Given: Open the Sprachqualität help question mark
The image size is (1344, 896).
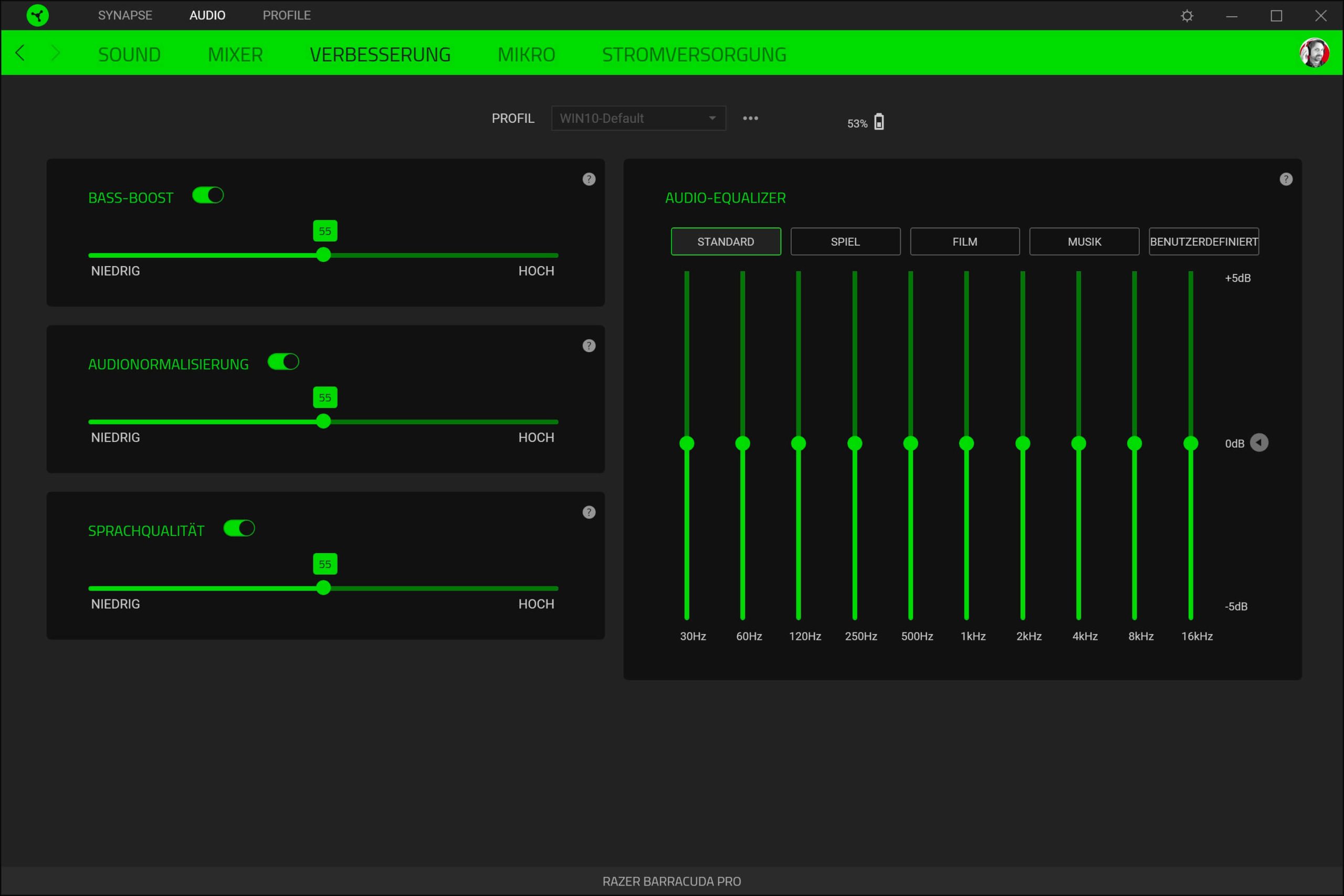Looking at the screenshot, I should (x=589, y=512).
